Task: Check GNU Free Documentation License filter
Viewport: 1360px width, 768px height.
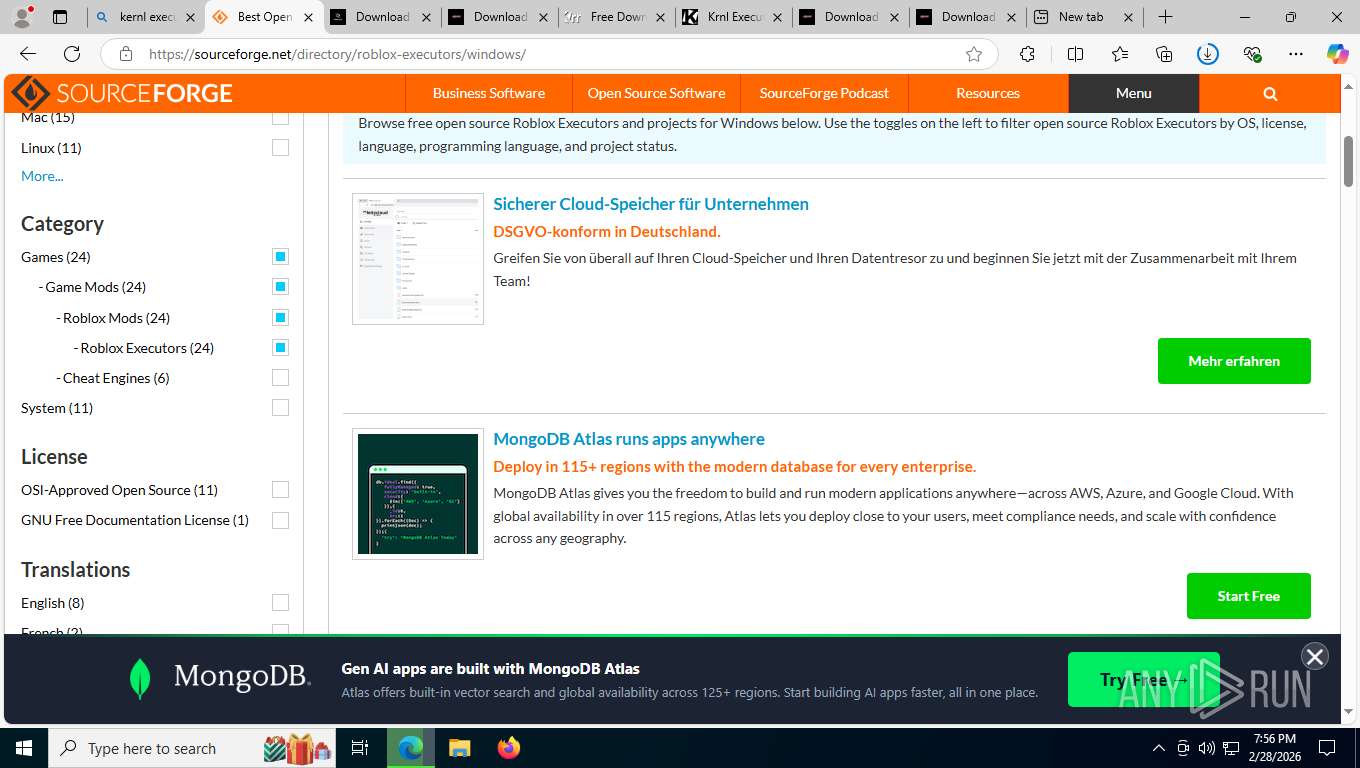Action: [x=280, y=520]
